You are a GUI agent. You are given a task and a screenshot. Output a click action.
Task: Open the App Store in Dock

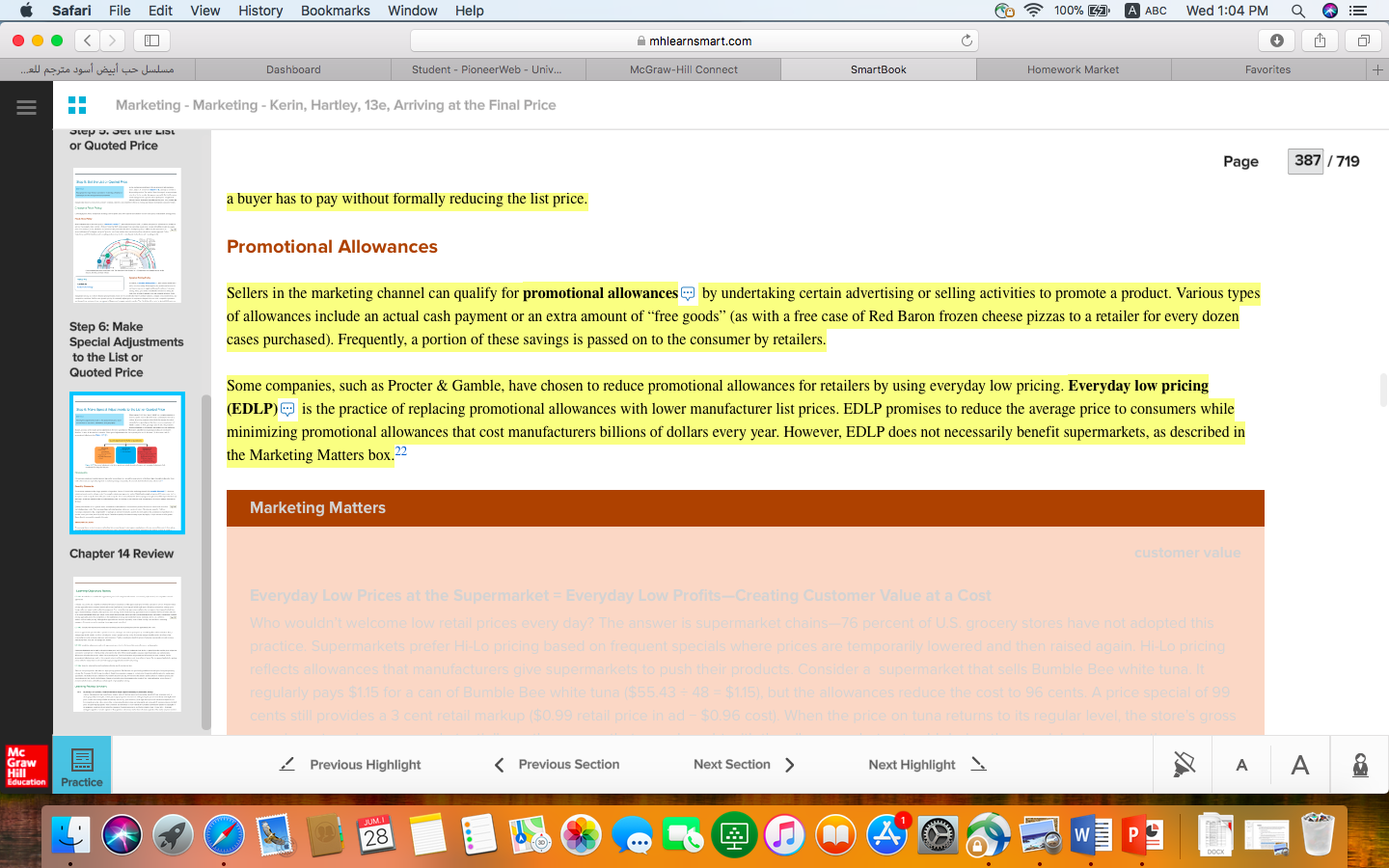click(x=886, y=835)
